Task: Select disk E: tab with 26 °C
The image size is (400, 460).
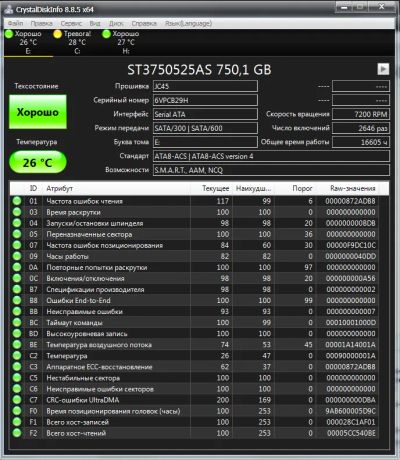Action: [x=28, y=42]
